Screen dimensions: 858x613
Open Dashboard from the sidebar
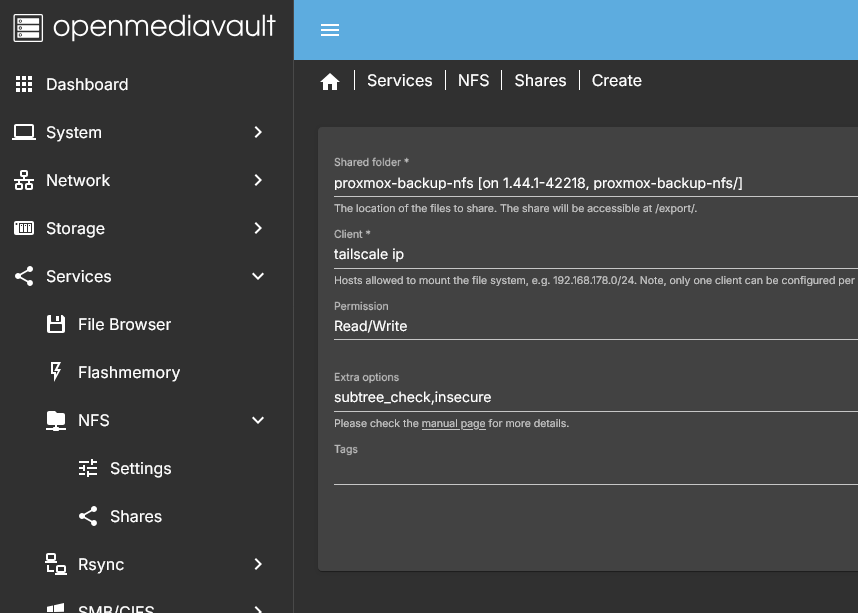tap(87, 84)
